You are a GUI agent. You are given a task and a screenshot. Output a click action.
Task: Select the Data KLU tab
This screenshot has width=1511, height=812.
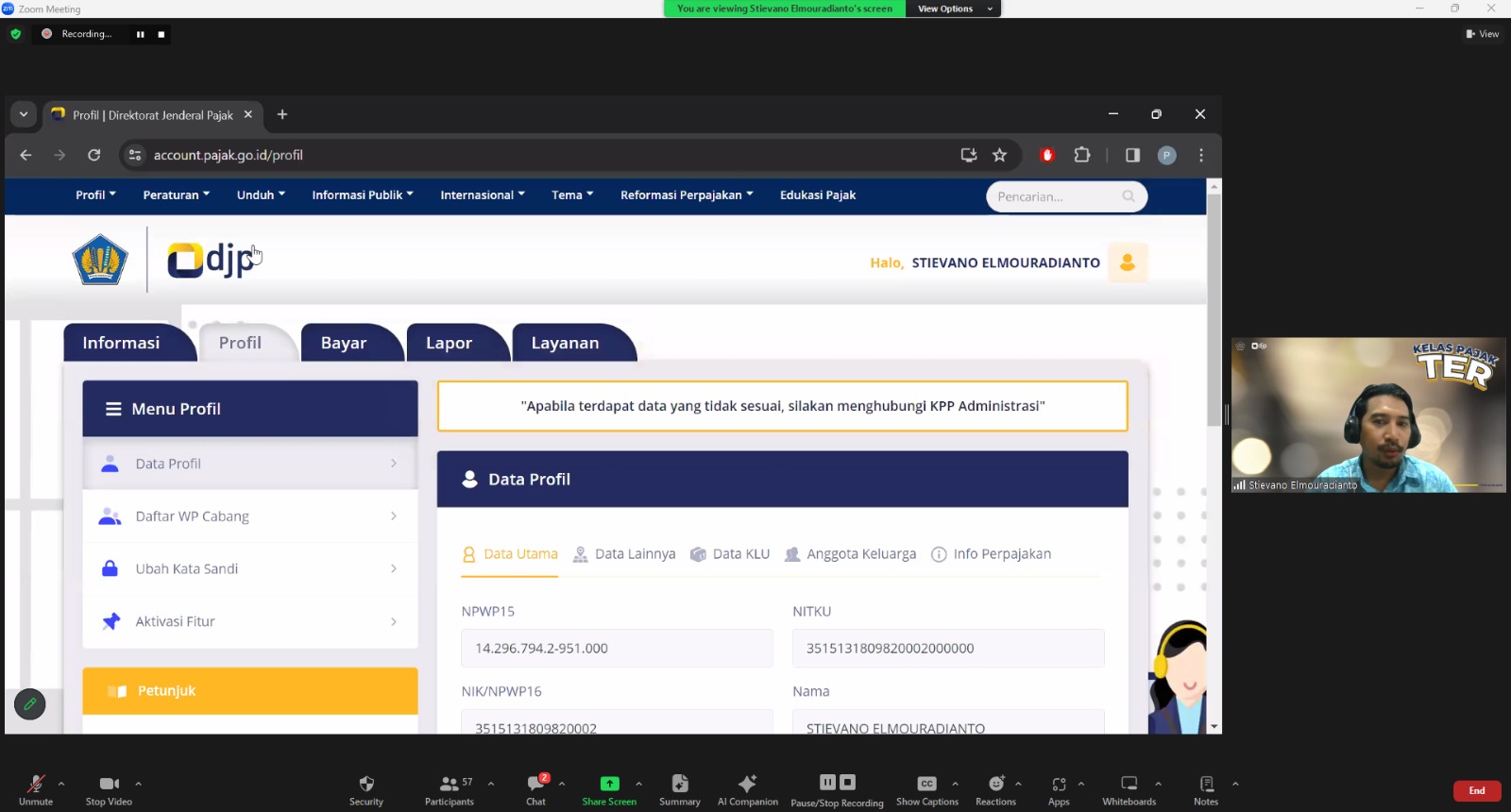pyautogui.click(x=730, y=554)
